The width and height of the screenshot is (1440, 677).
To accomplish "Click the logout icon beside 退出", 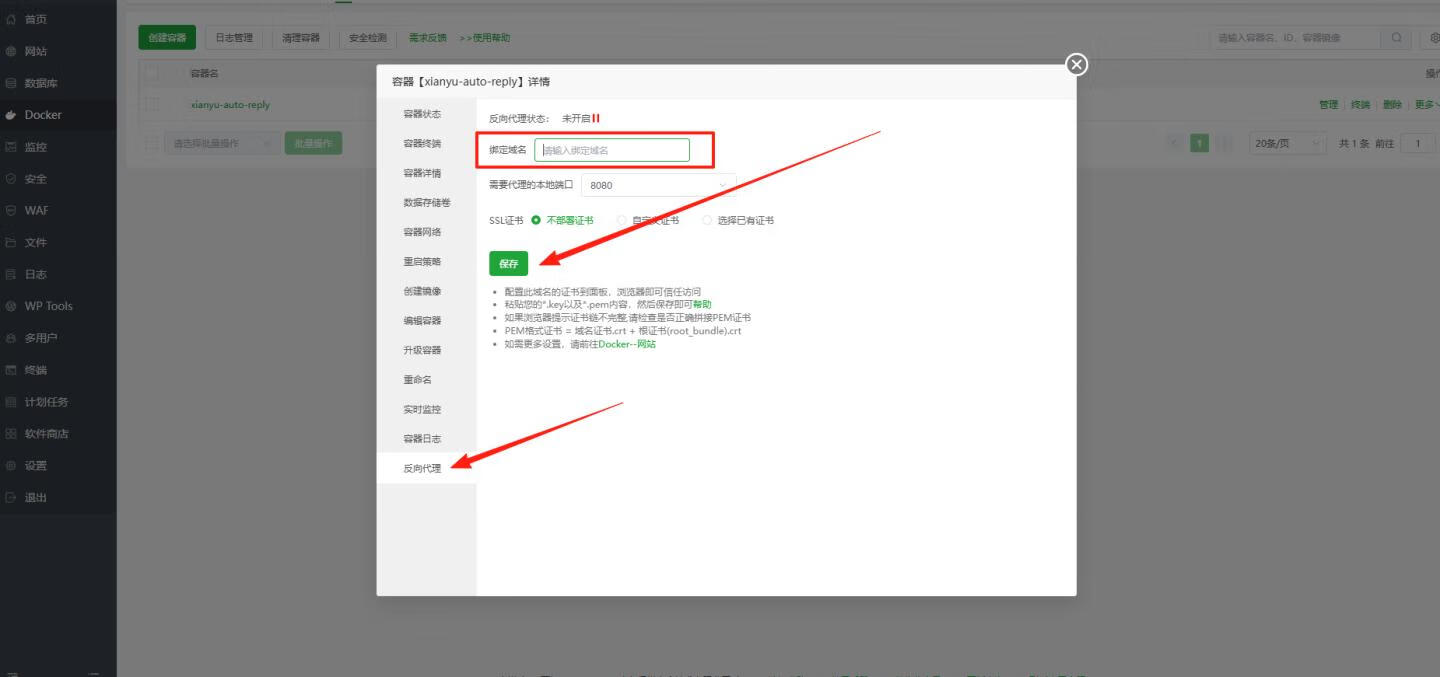I will click(x=11, y=498).
